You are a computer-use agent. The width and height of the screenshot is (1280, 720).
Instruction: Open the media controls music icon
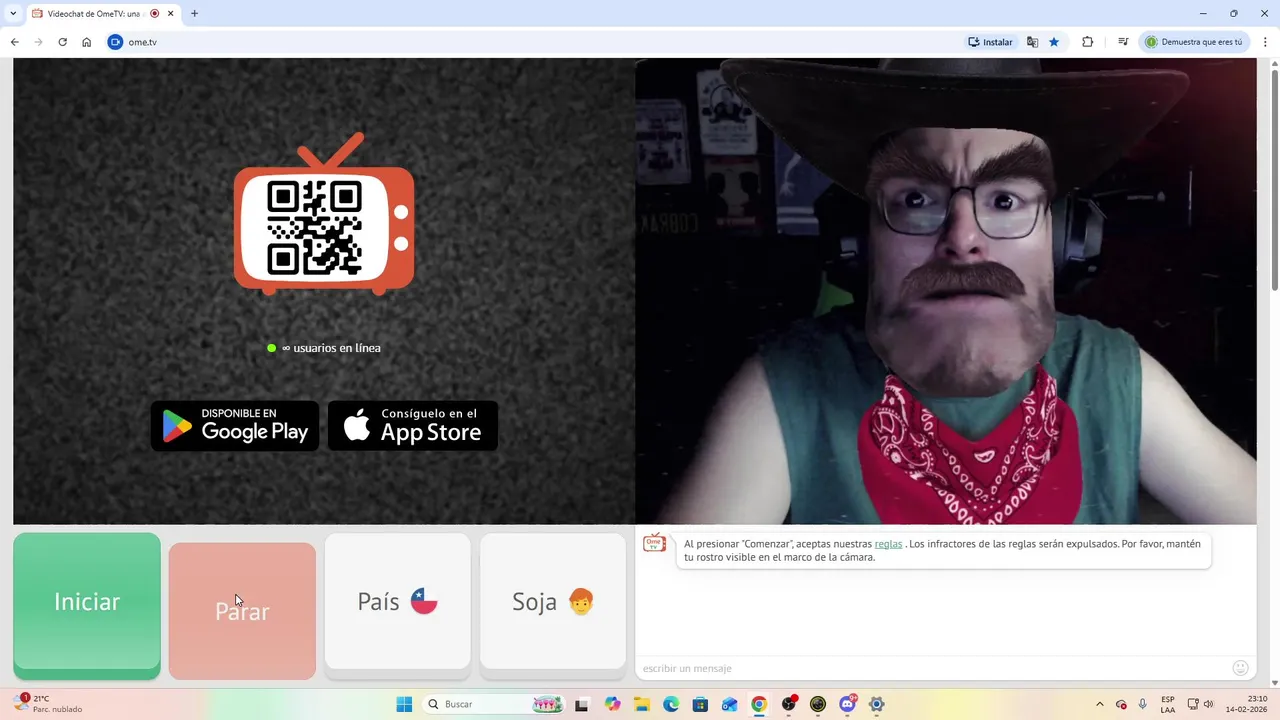[x=1123, y=42]
